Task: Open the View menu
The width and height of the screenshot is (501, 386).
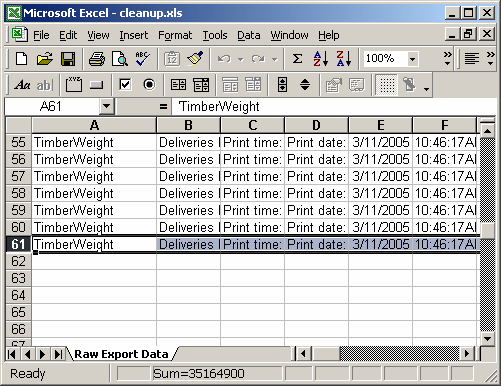Action: [x=98, y=35]
